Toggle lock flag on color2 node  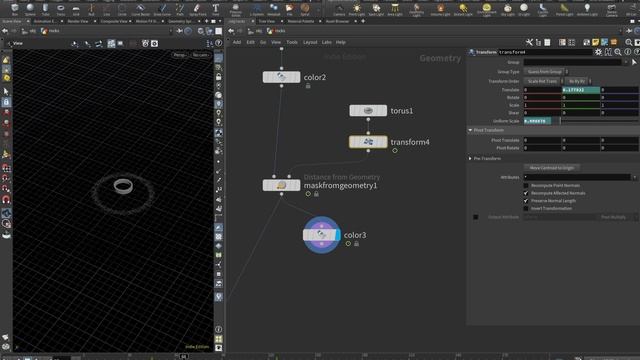(308, 86)
